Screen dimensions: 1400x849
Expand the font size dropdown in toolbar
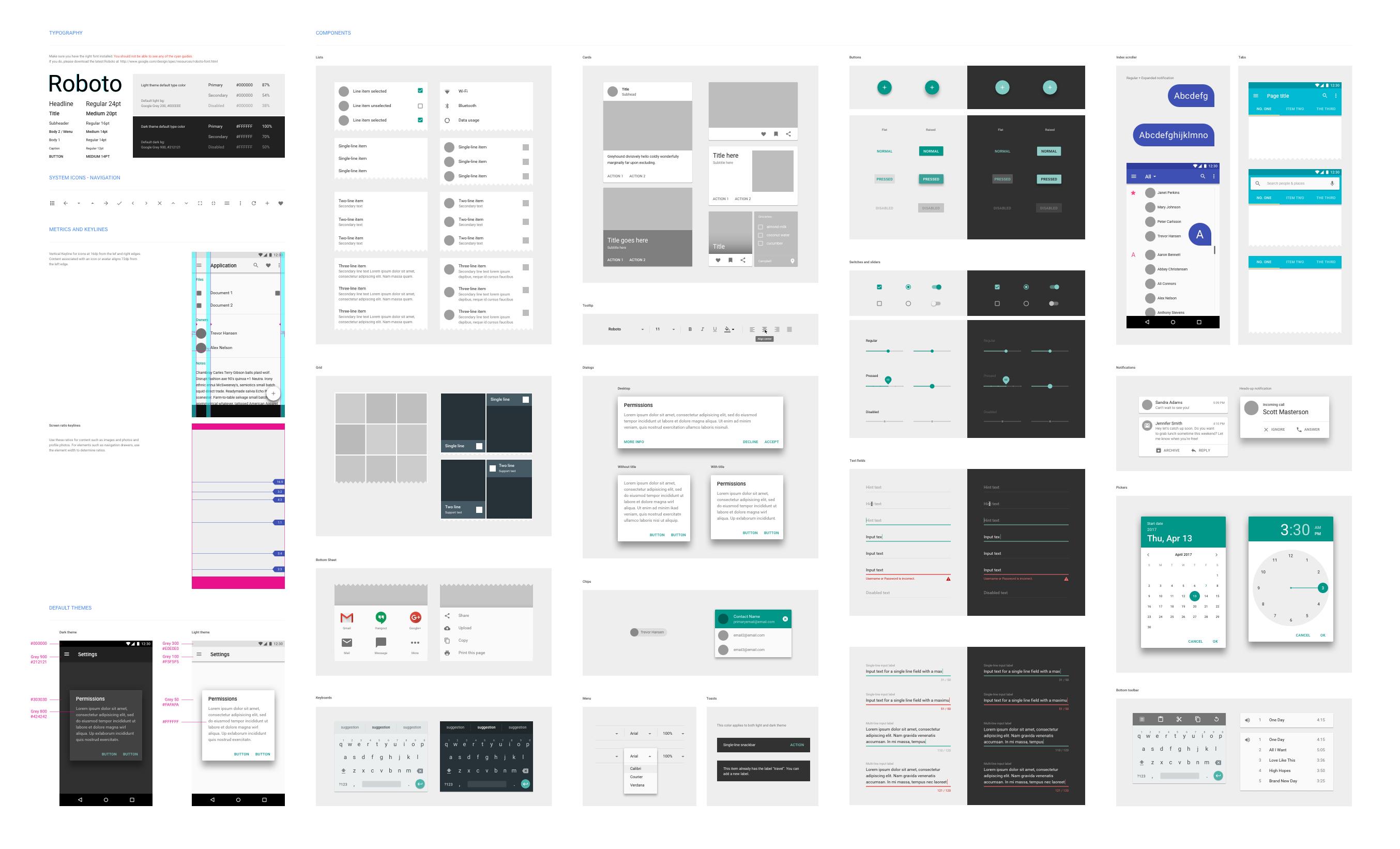673,330
